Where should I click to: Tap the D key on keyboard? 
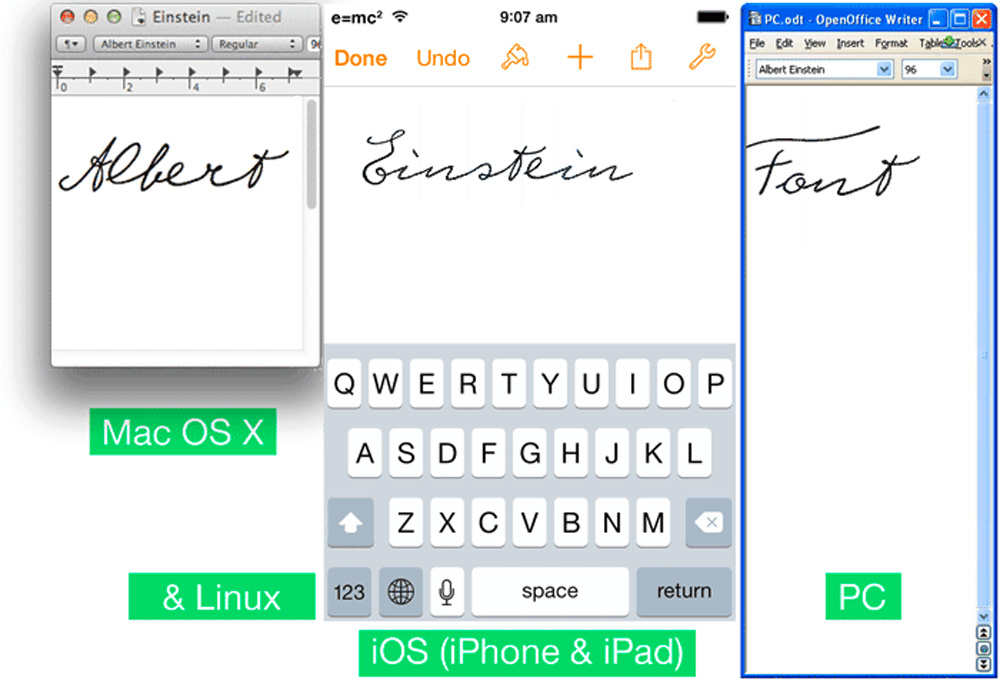pos(447,453)
